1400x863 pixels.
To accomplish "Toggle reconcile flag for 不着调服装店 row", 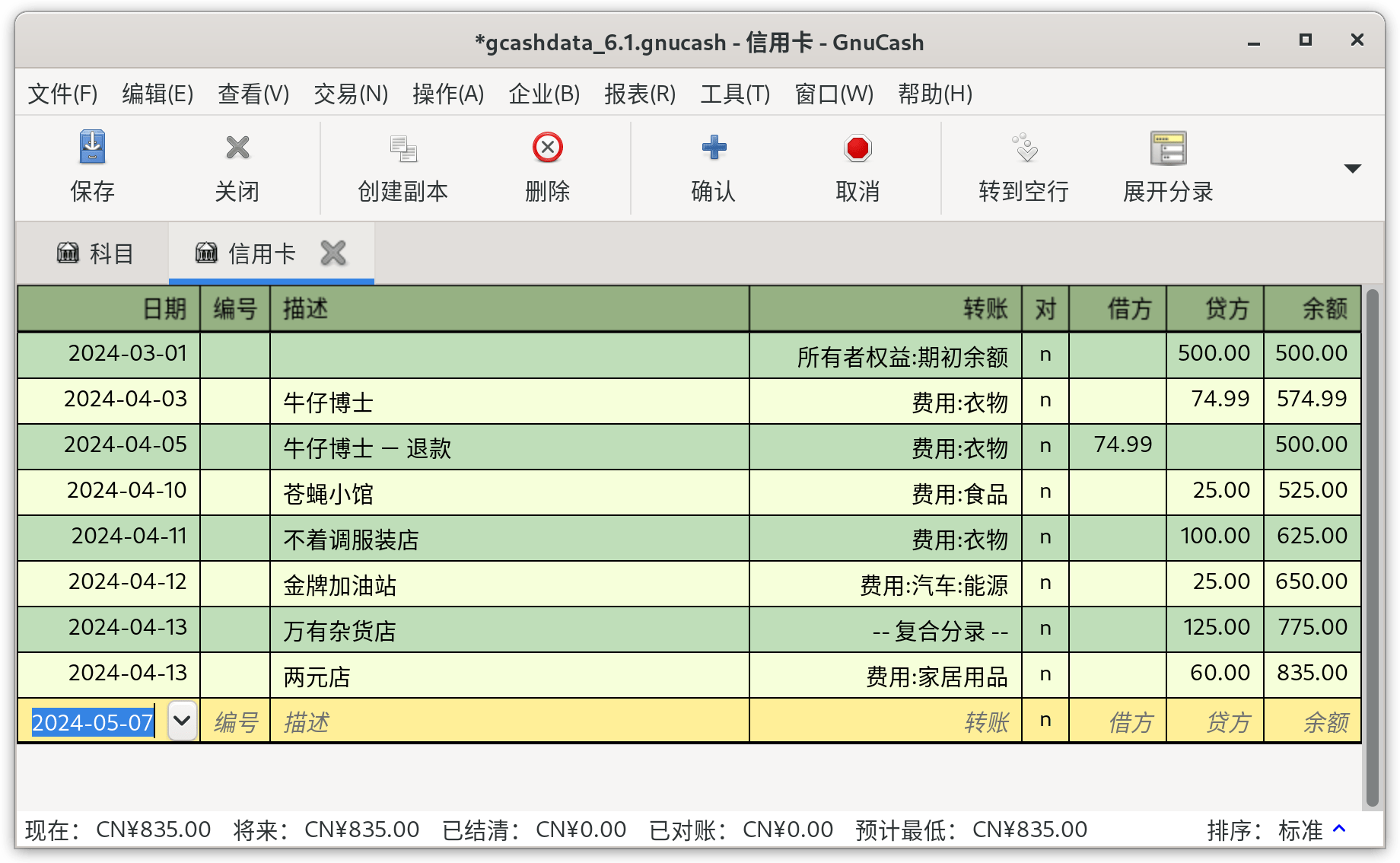I will click(x=1045, y=538).
